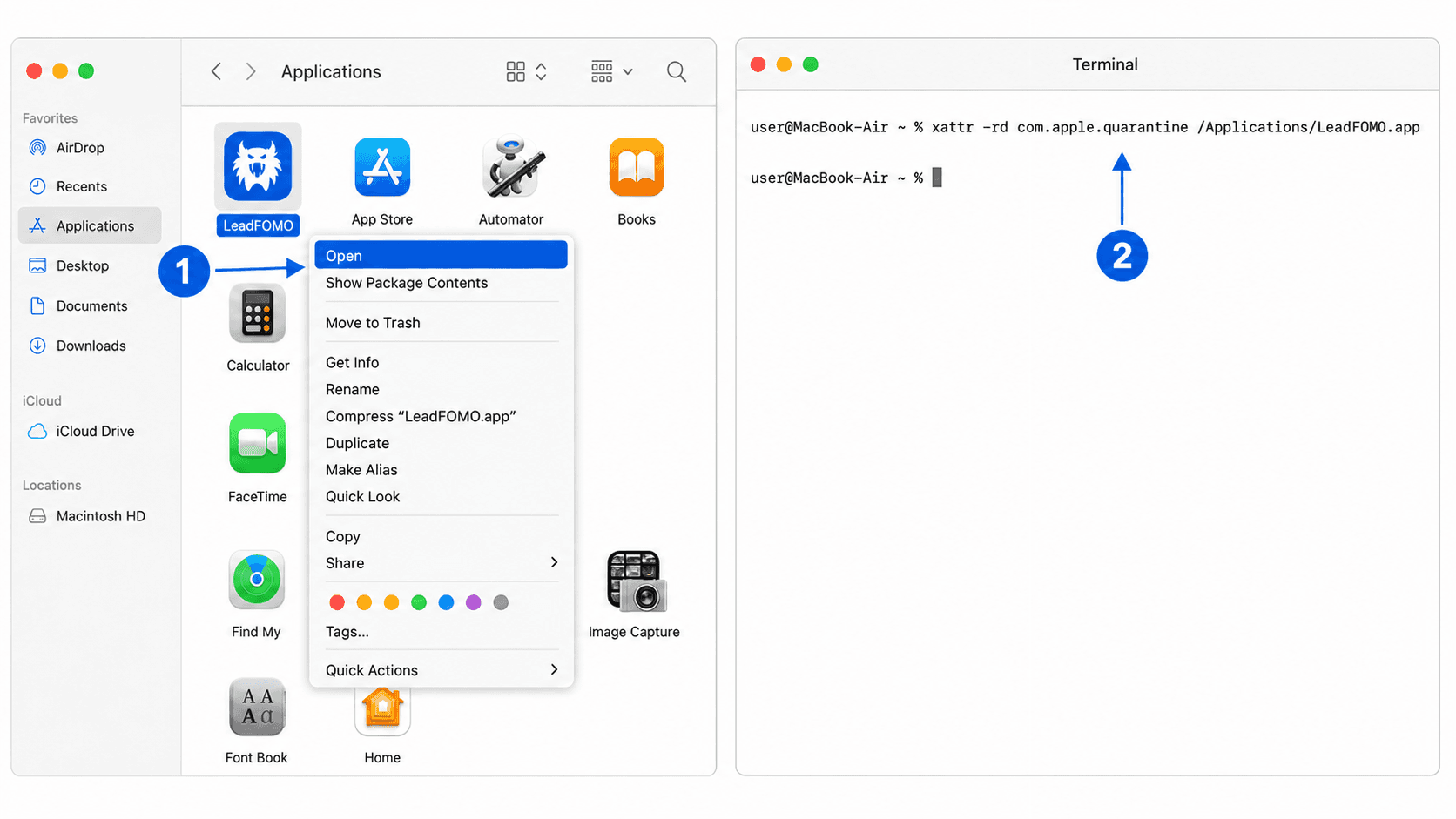1456x819 pixels.
Task: Expand the Share submenu
Action: point(442,563)
